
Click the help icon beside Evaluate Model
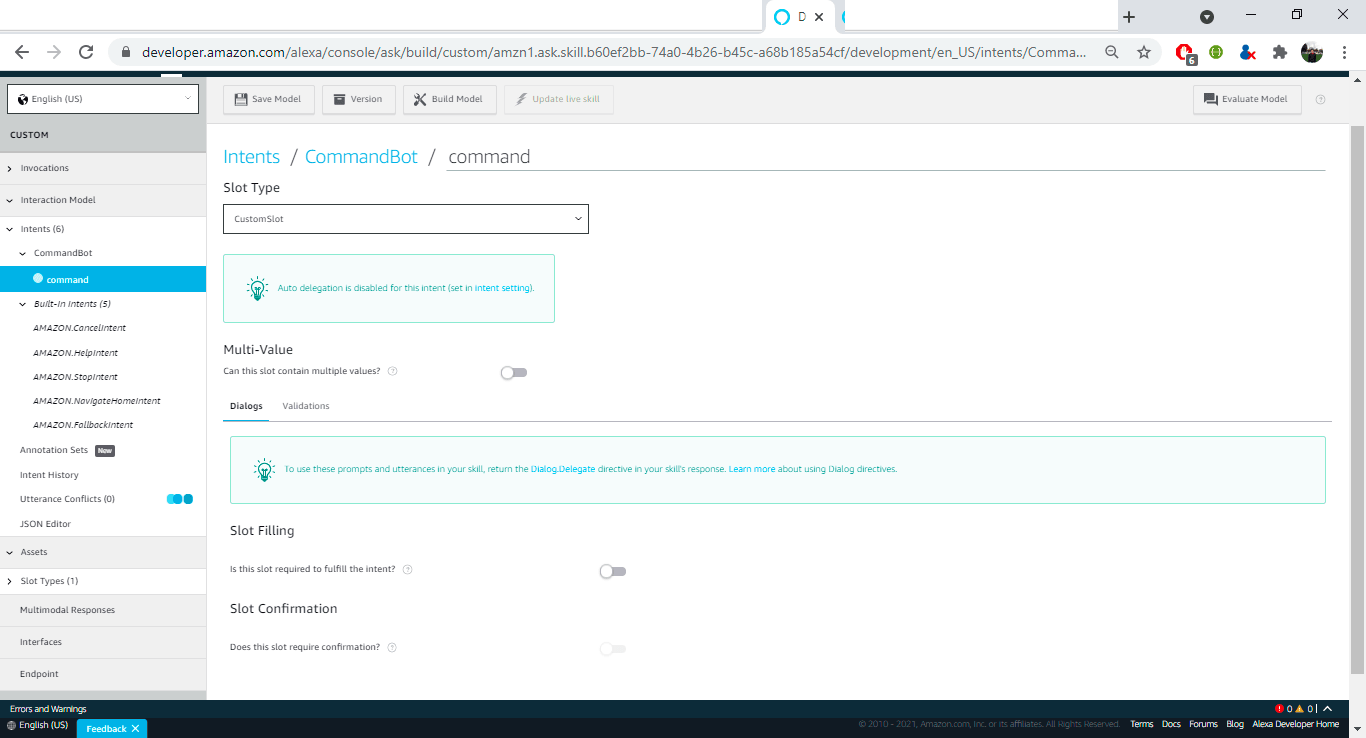[x=1320, y=100]
